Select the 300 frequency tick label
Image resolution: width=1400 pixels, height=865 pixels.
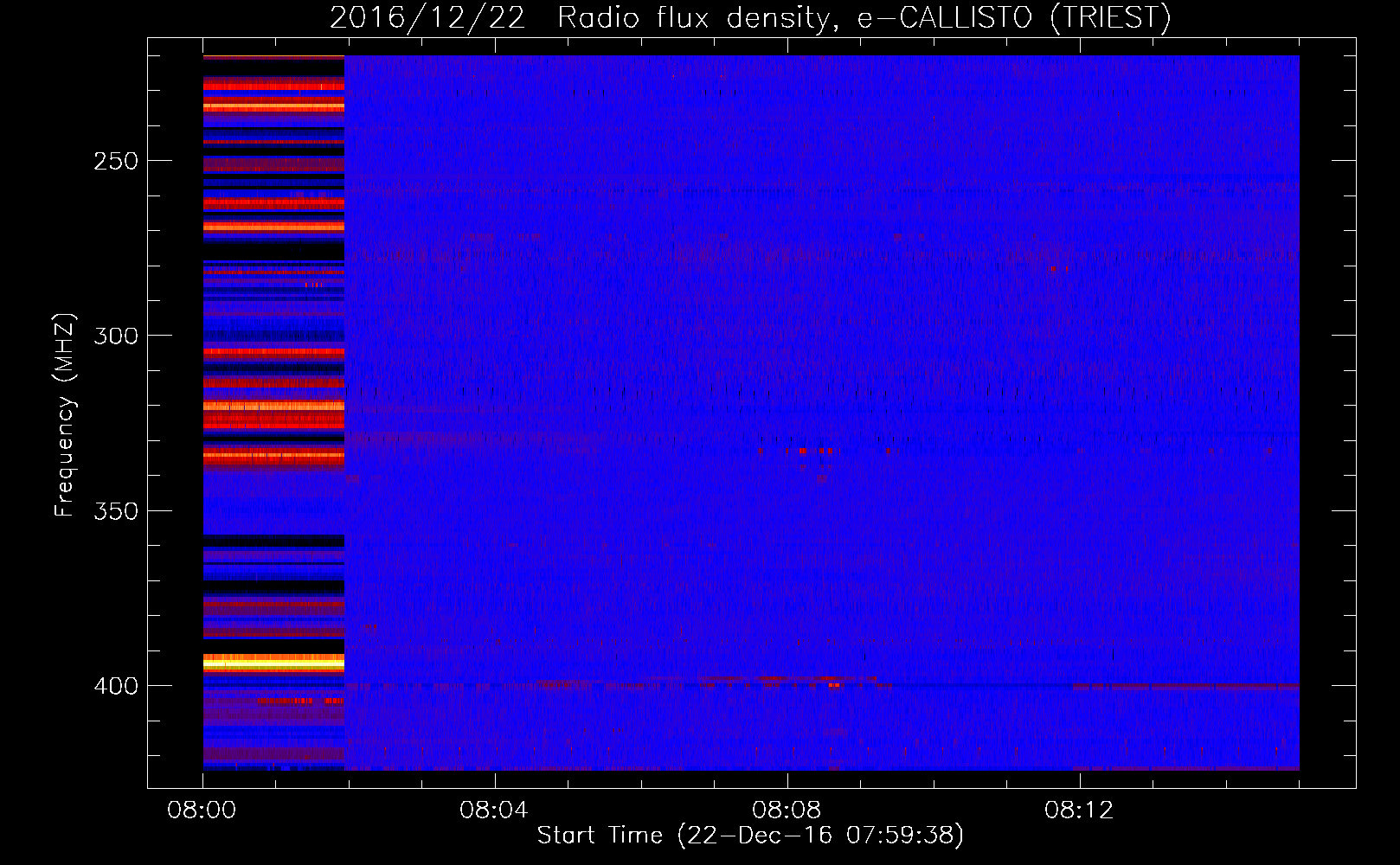(116, 336)
